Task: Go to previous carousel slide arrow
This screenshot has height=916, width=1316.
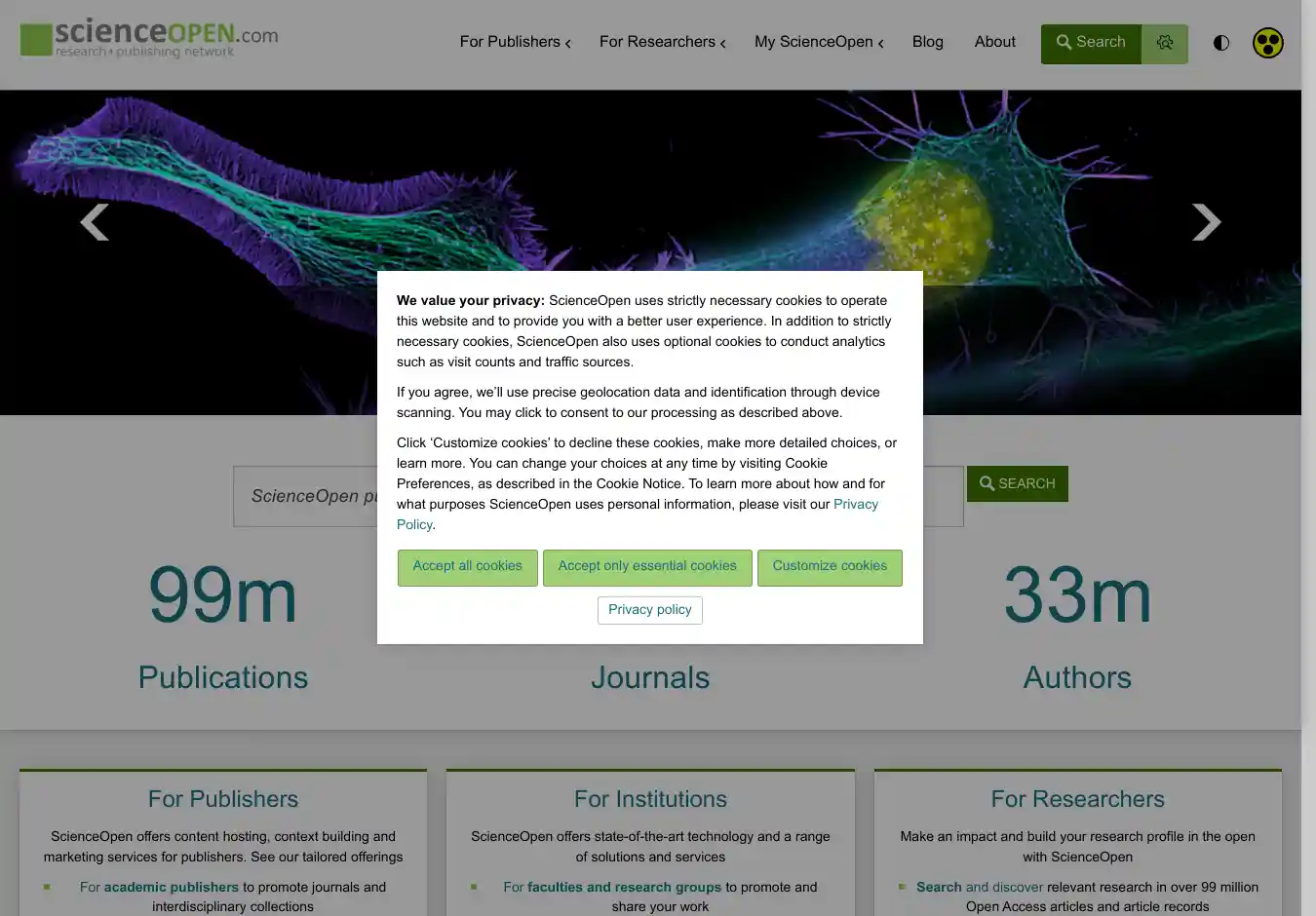Action: [95, 222]
